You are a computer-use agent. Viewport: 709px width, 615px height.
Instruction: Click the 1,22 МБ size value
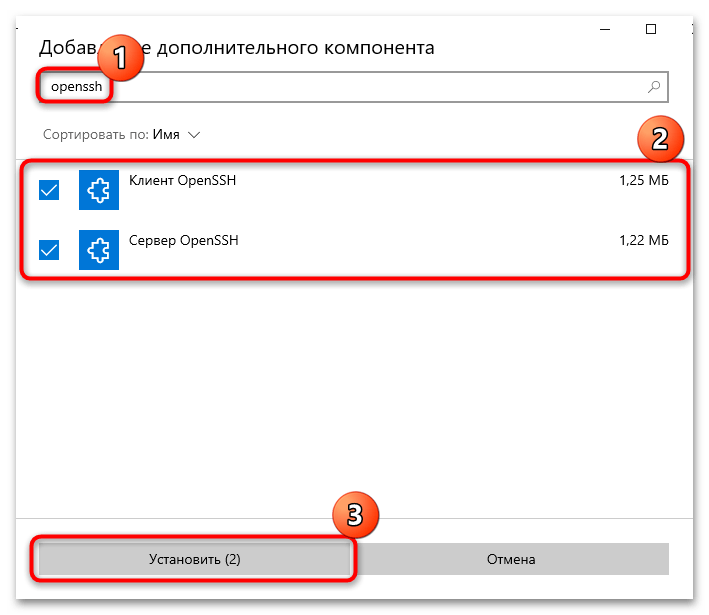[644, 240]
